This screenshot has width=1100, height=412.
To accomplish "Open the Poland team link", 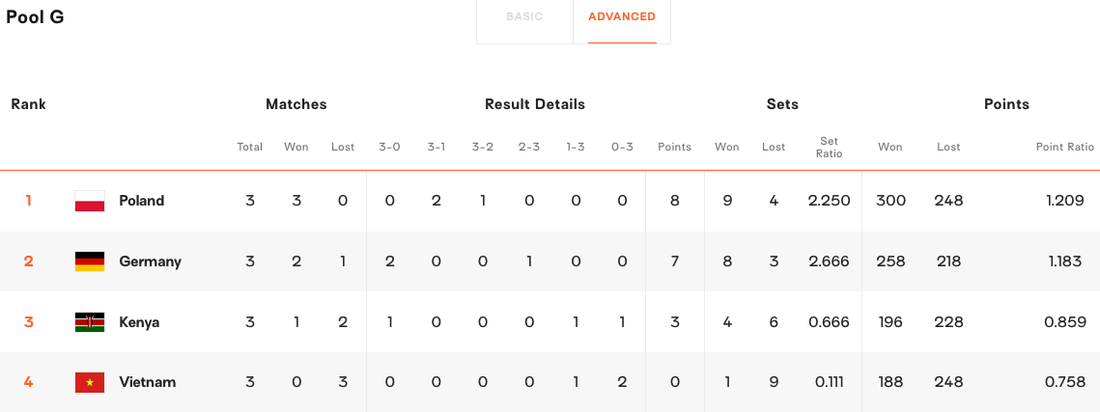I will click(141, 201).
